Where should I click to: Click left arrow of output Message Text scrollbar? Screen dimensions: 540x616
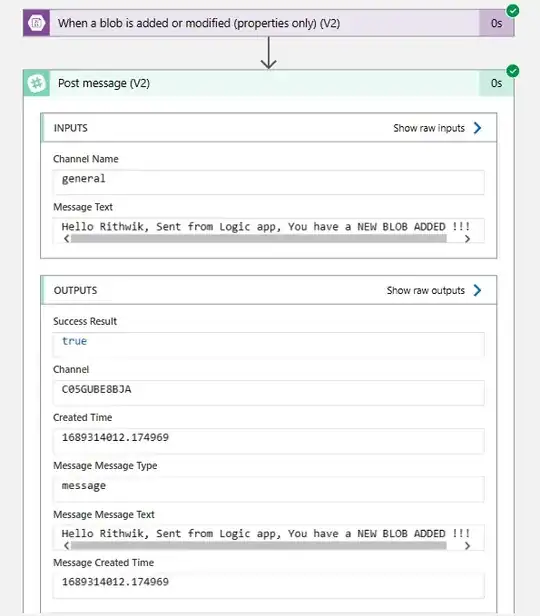click(x=66, y=545)
